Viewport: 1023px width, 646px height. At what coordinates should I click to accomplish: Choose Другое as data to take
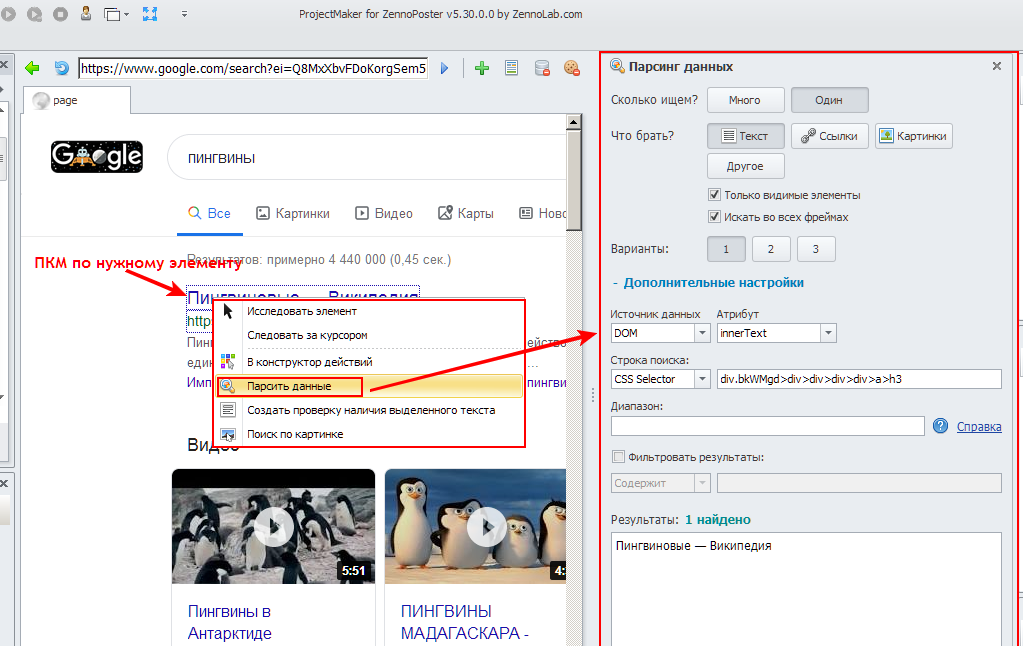pos(745,166)
